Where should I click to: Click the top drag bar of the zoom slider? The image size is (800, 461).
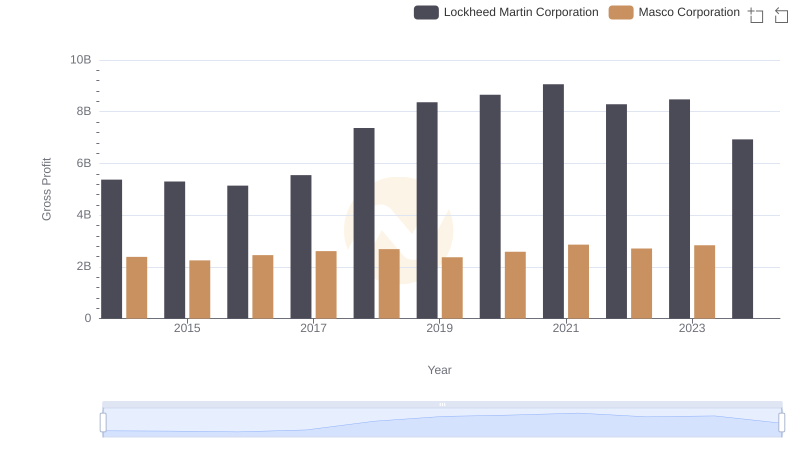click(442, 404)
